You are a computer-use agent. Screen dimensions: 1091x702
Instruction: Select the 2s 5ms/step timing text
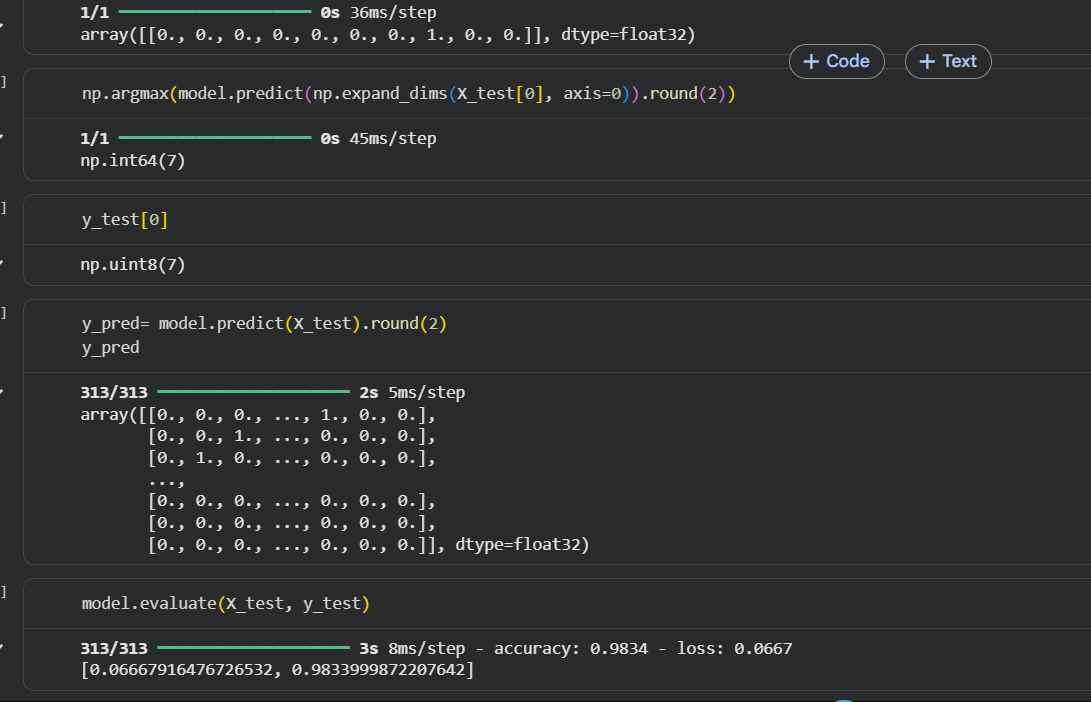tap(412, 392)
